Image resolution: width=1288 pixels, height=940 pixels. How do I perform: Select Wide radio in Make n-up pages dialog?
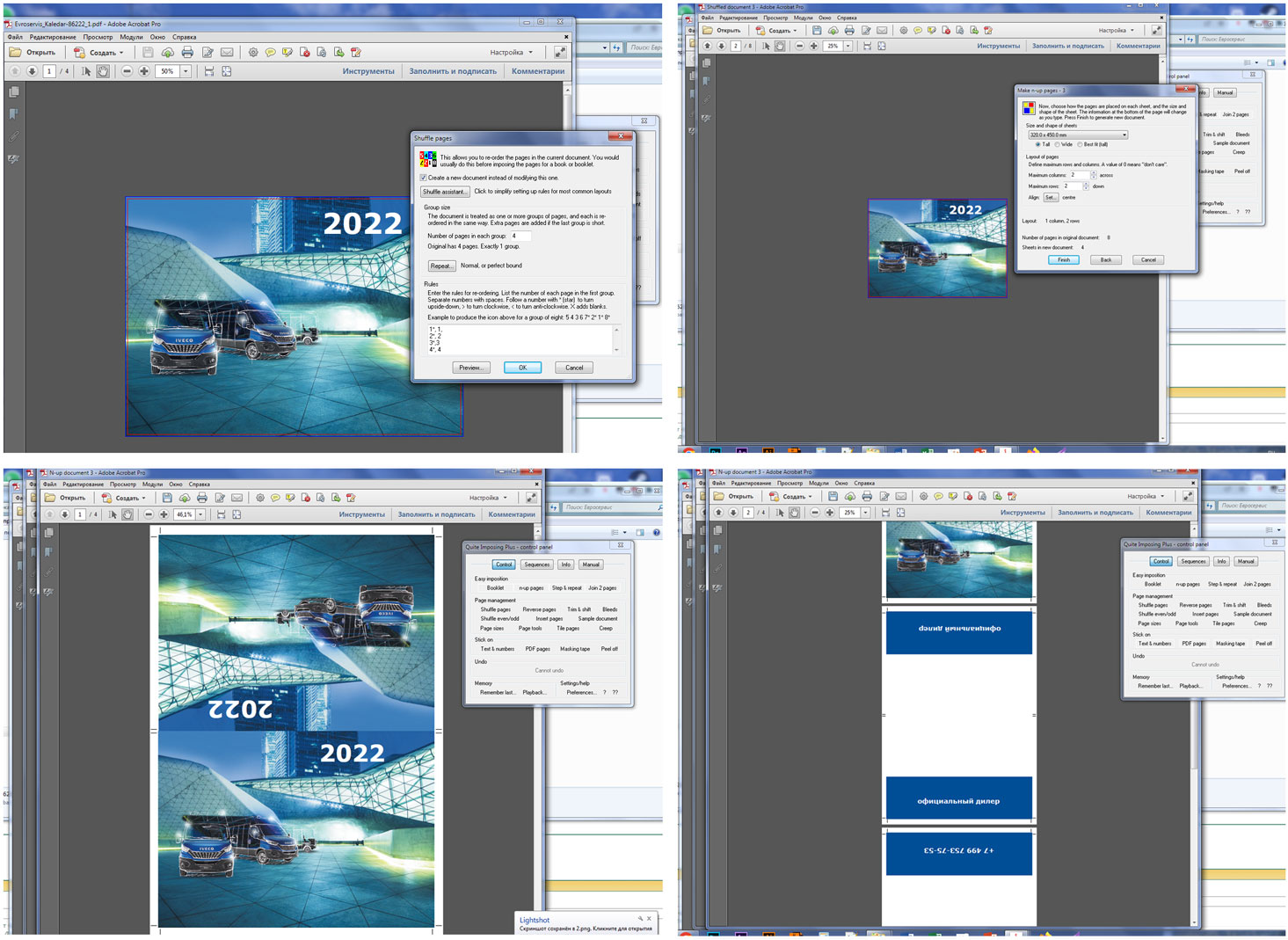pyautogui.click(x=1058, y=144)
